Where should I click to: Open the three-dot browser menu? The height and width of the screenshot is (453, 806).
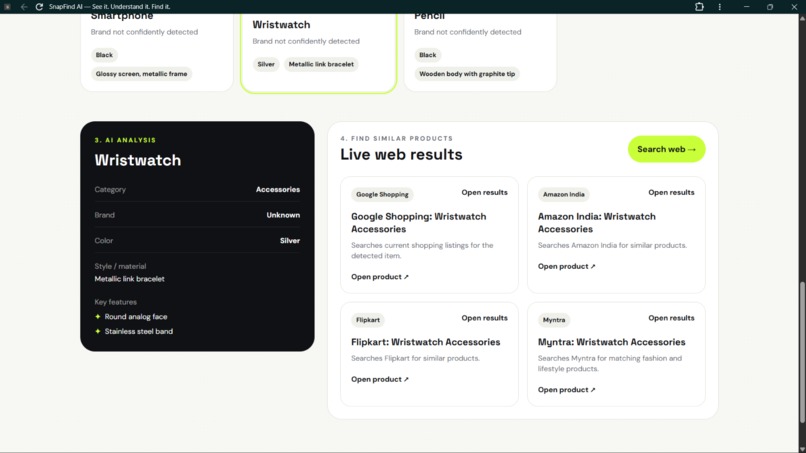point(720,7)
